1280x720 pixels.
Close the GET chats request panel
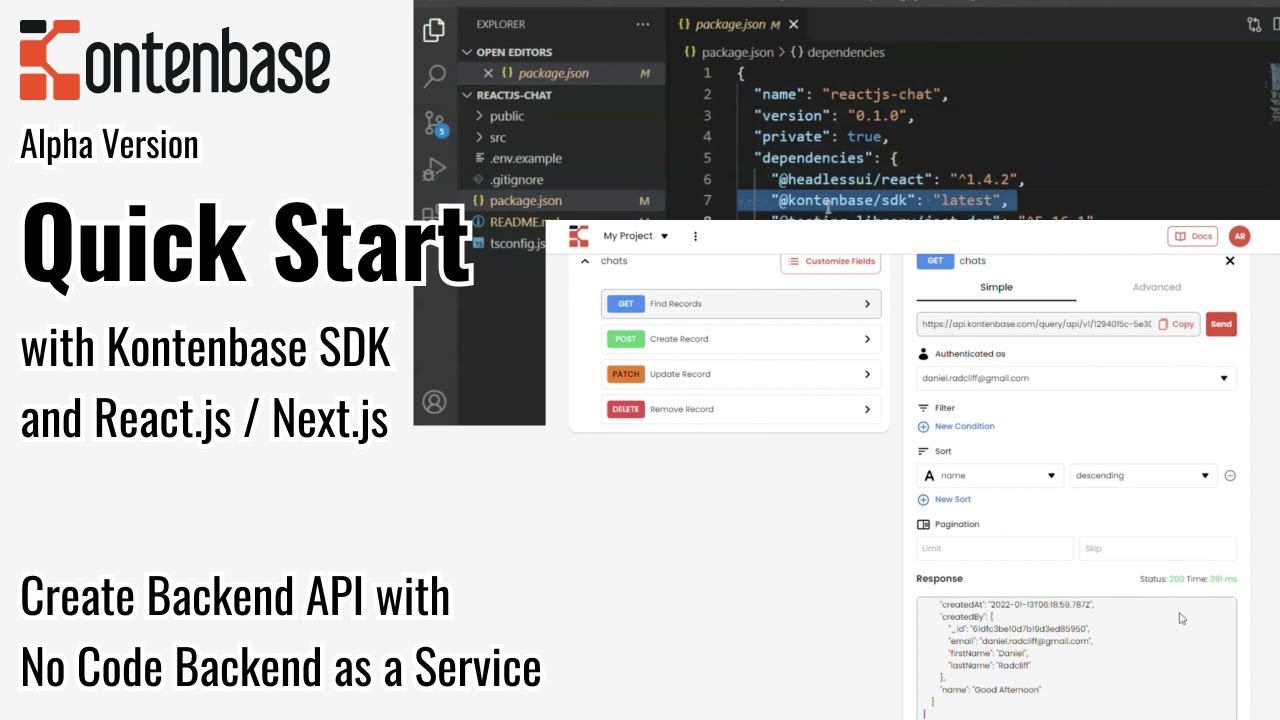click(1230, 261)
